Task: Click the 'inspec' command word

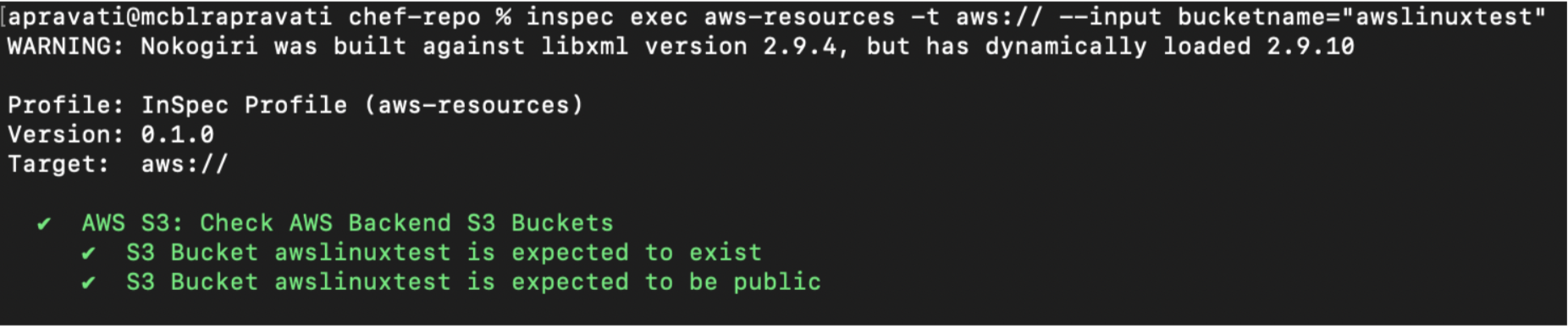Action: click(x=570, y=17)
